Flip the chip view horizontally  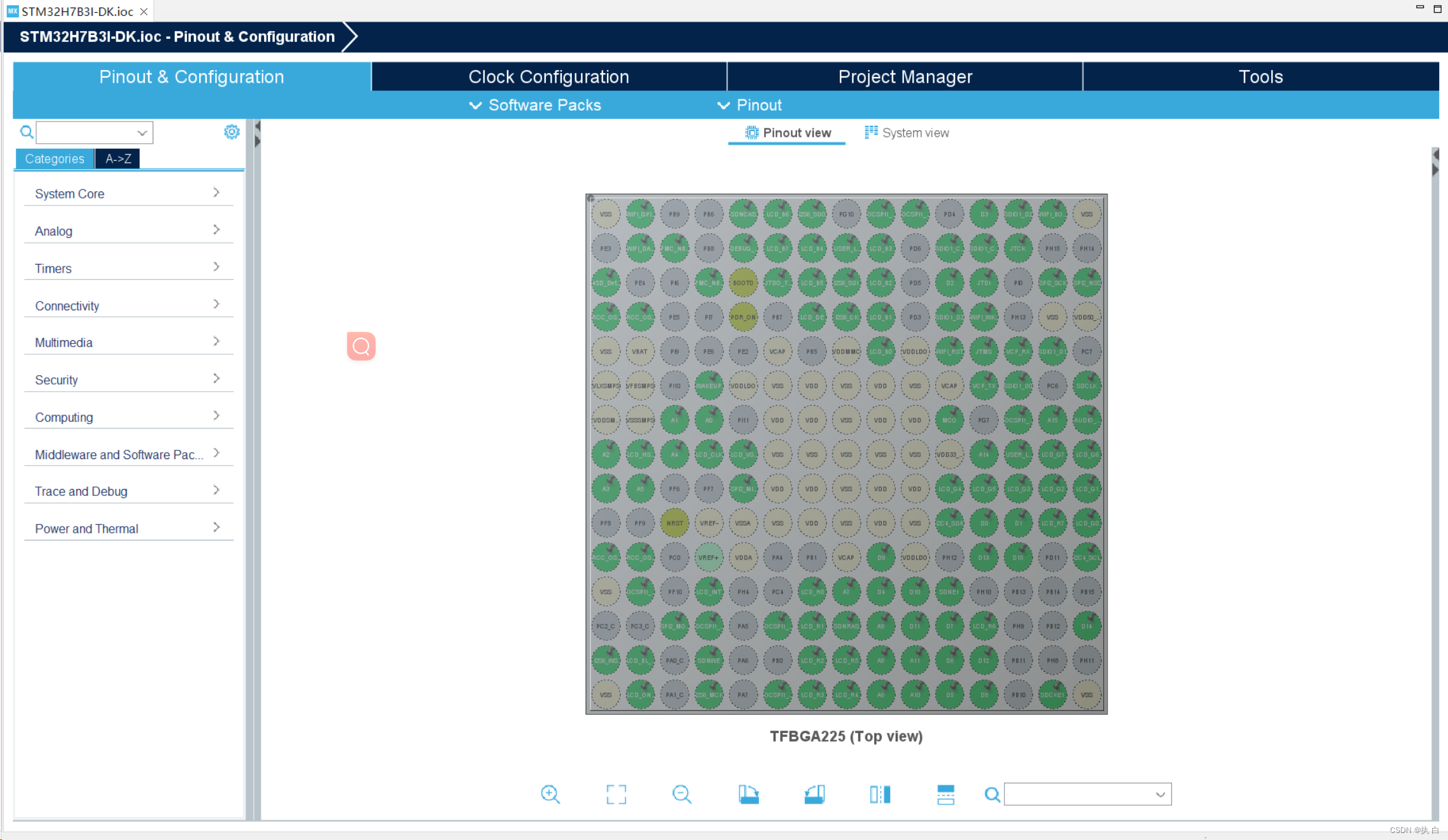[880, 794]
